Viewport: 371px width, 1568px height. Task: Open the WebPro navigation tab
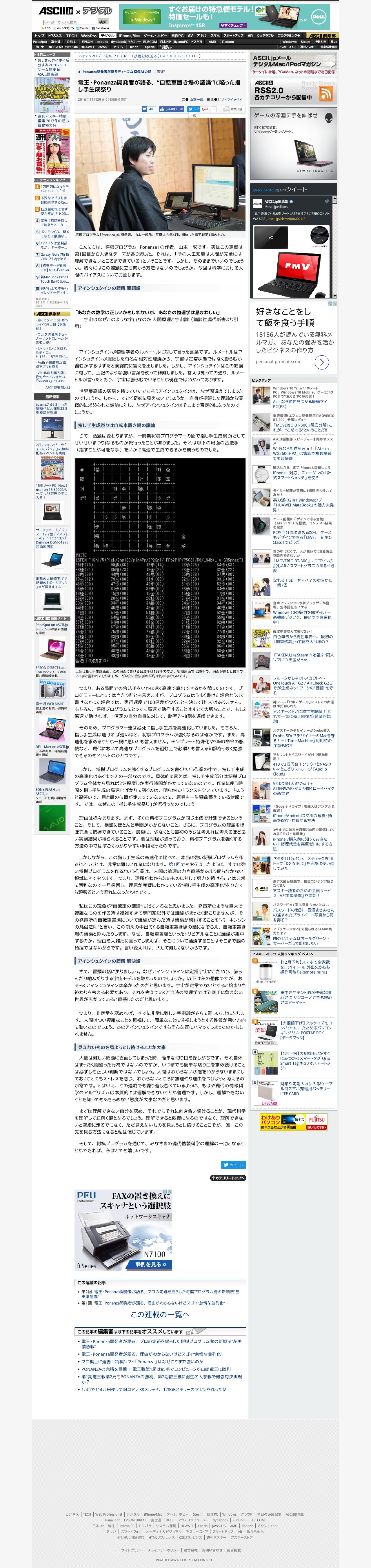coord(89,36)
